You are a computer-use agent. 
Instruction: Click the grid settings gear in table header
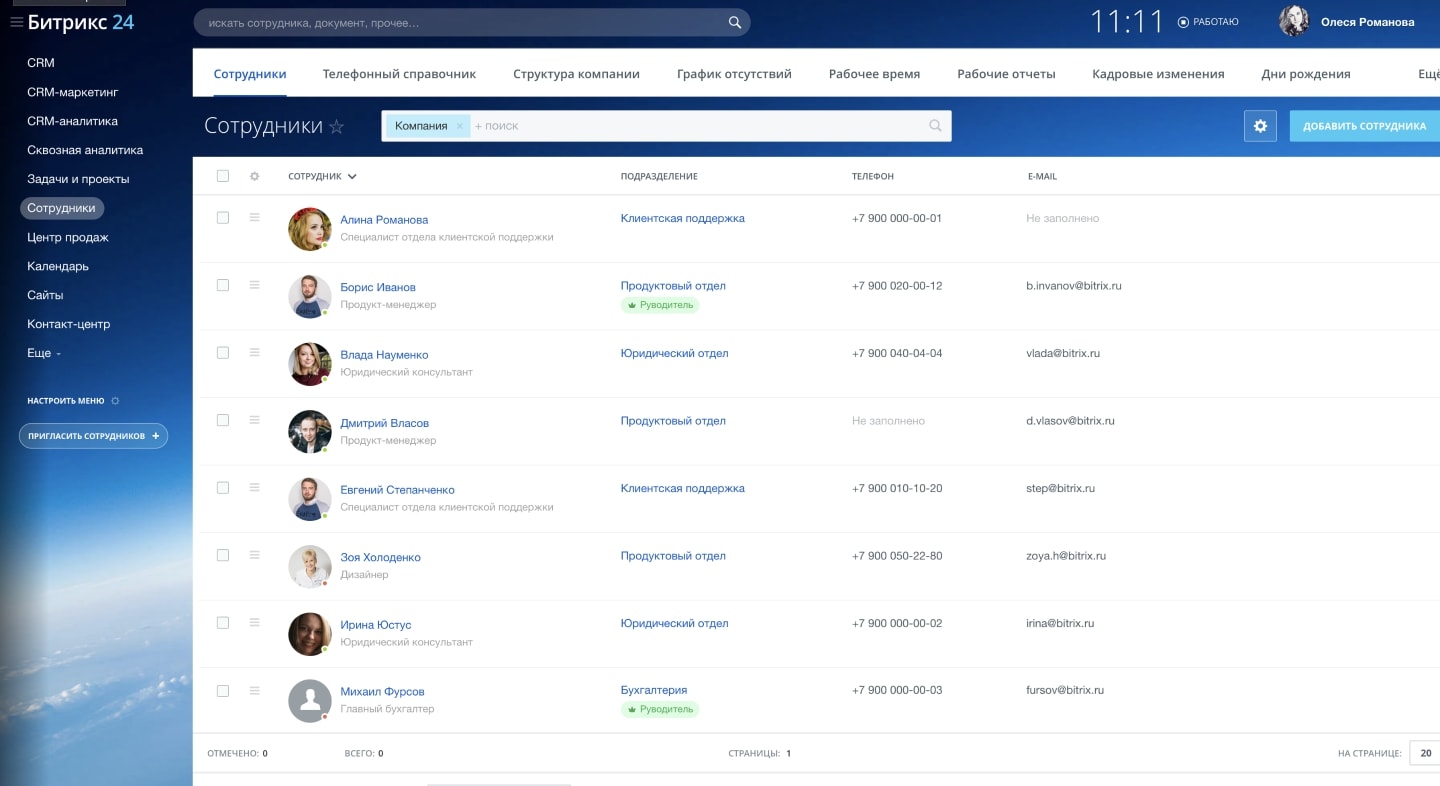point(254,176)
